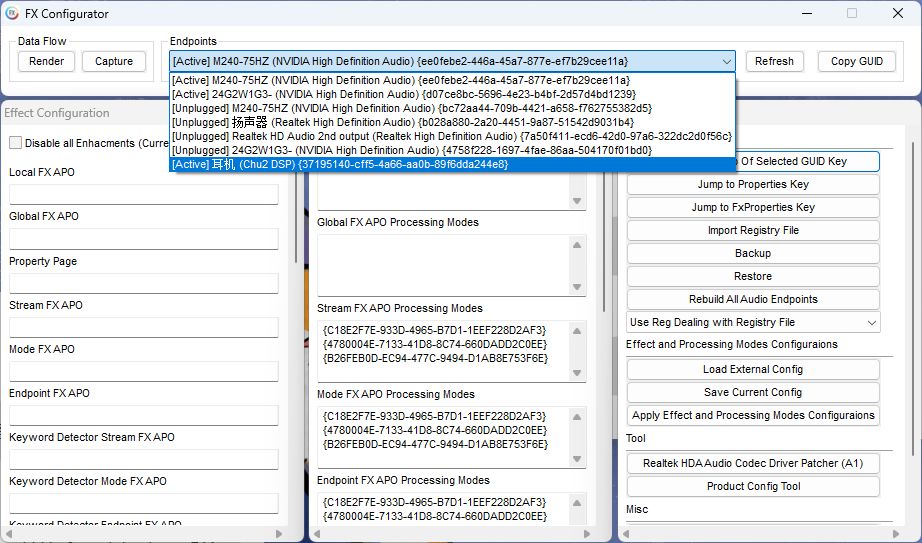
Task: Collapse the Endpoints combo box arrow
Action: [726, 61]
